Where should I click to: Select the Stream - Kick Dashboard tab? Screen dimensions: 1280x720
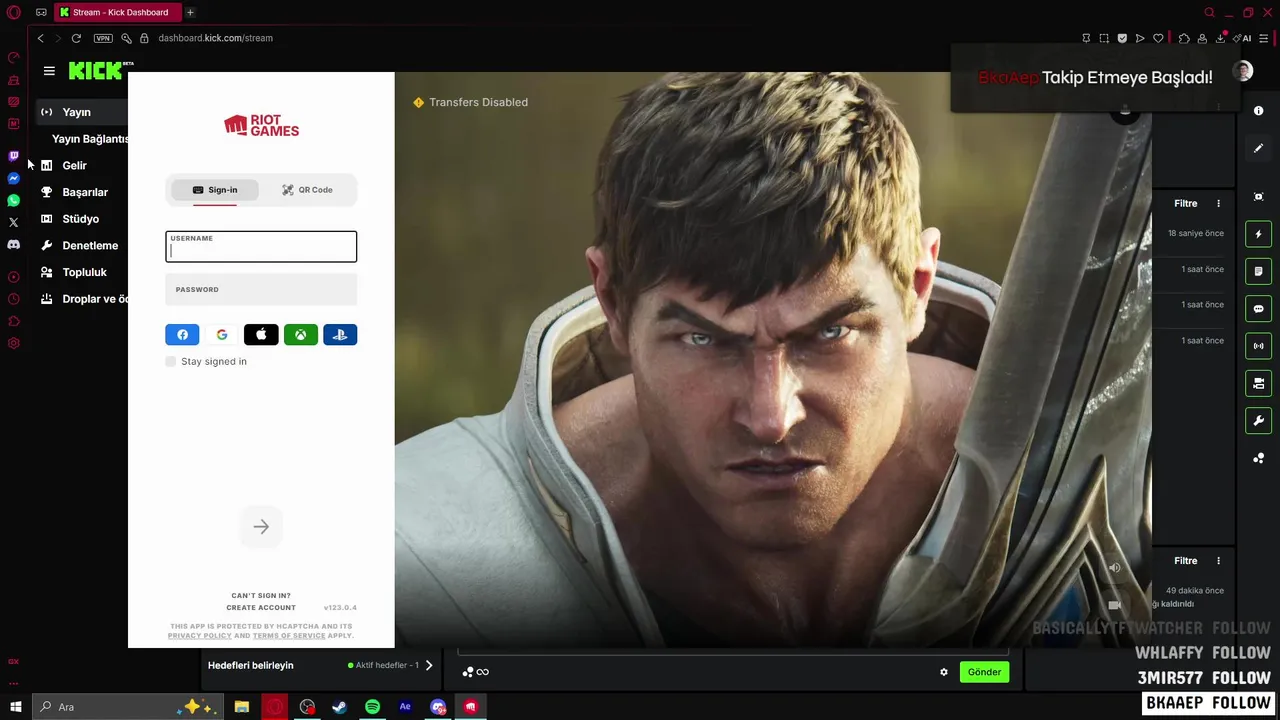[x=118, y=12]
